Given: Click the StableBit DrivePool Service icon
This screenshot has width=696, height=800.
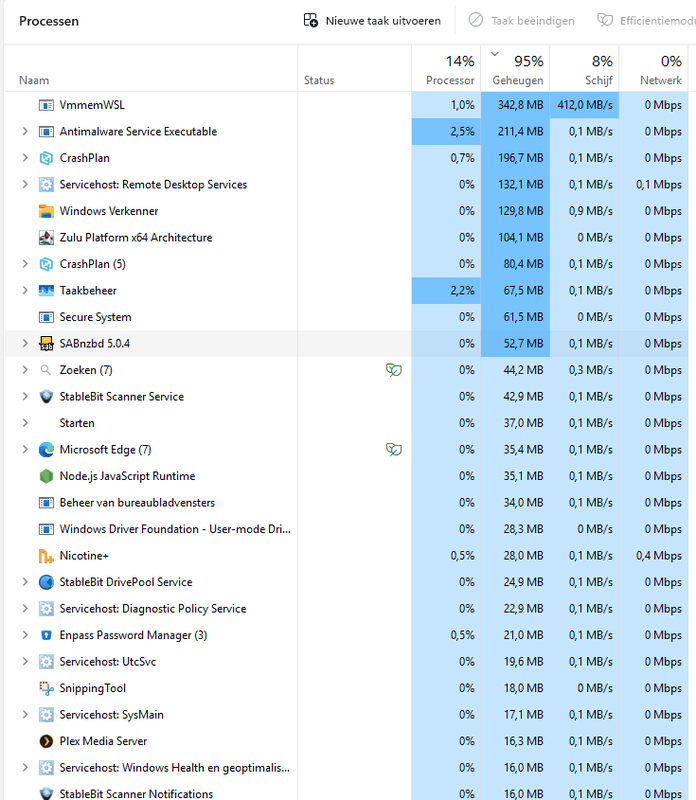Looking at the screenshot, I should pos(46,582).
